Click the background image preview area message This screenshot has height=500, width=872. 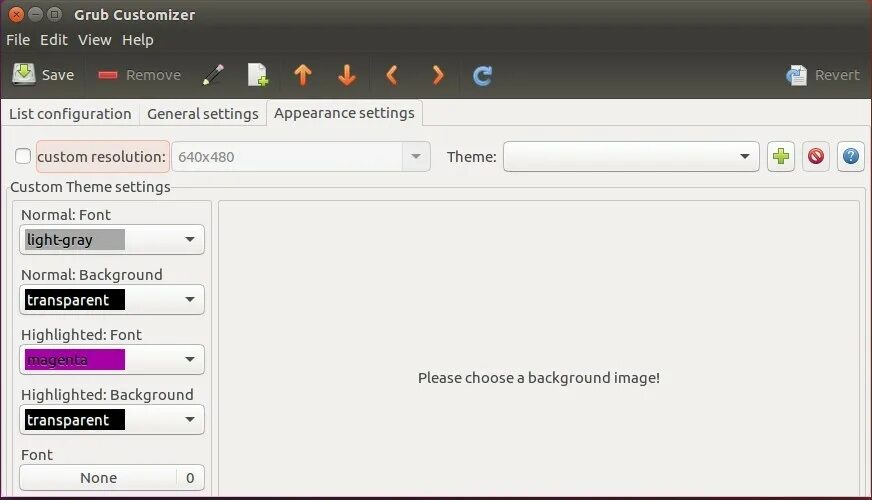539,378
